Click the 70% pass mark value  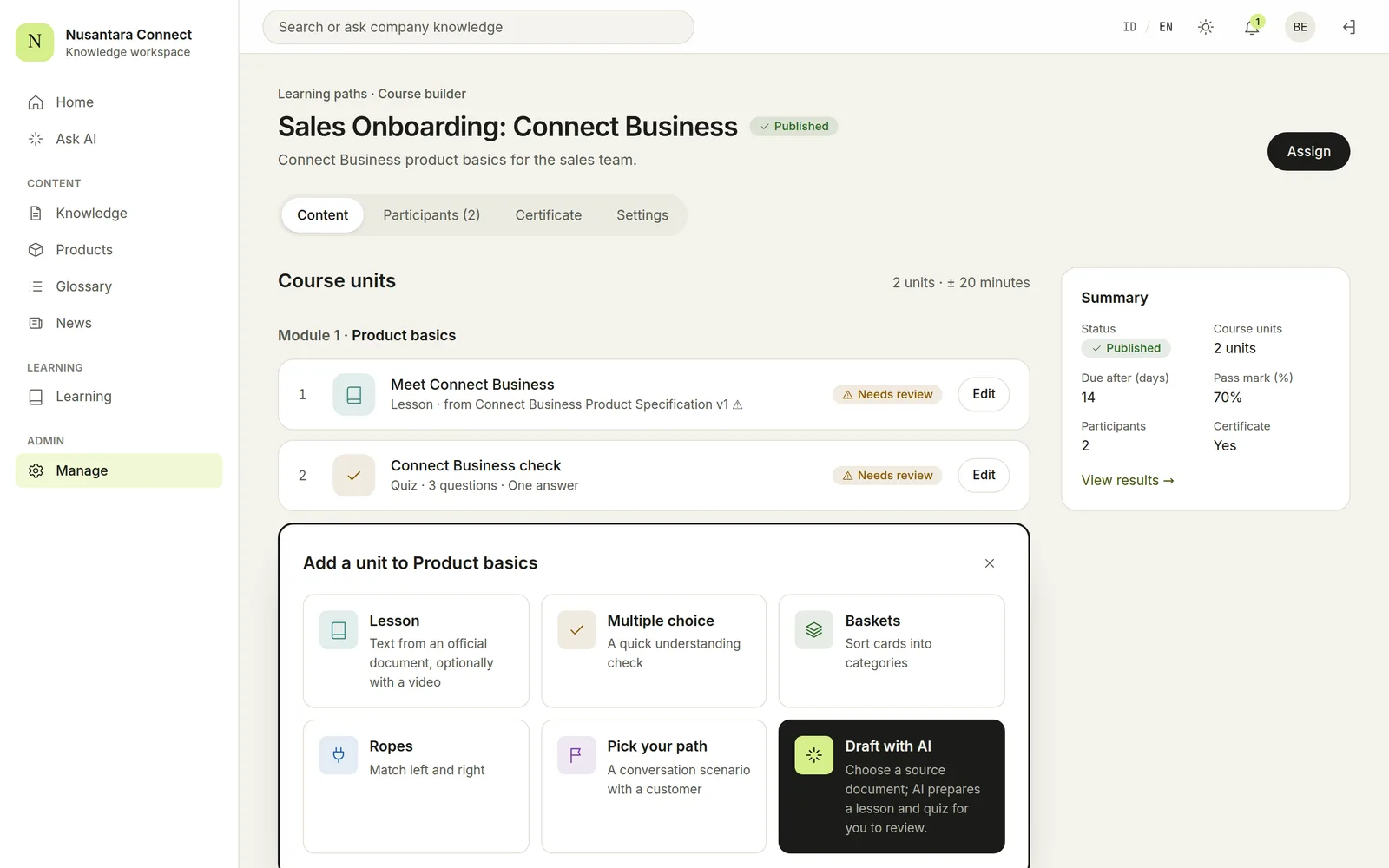coord(1228,398)
